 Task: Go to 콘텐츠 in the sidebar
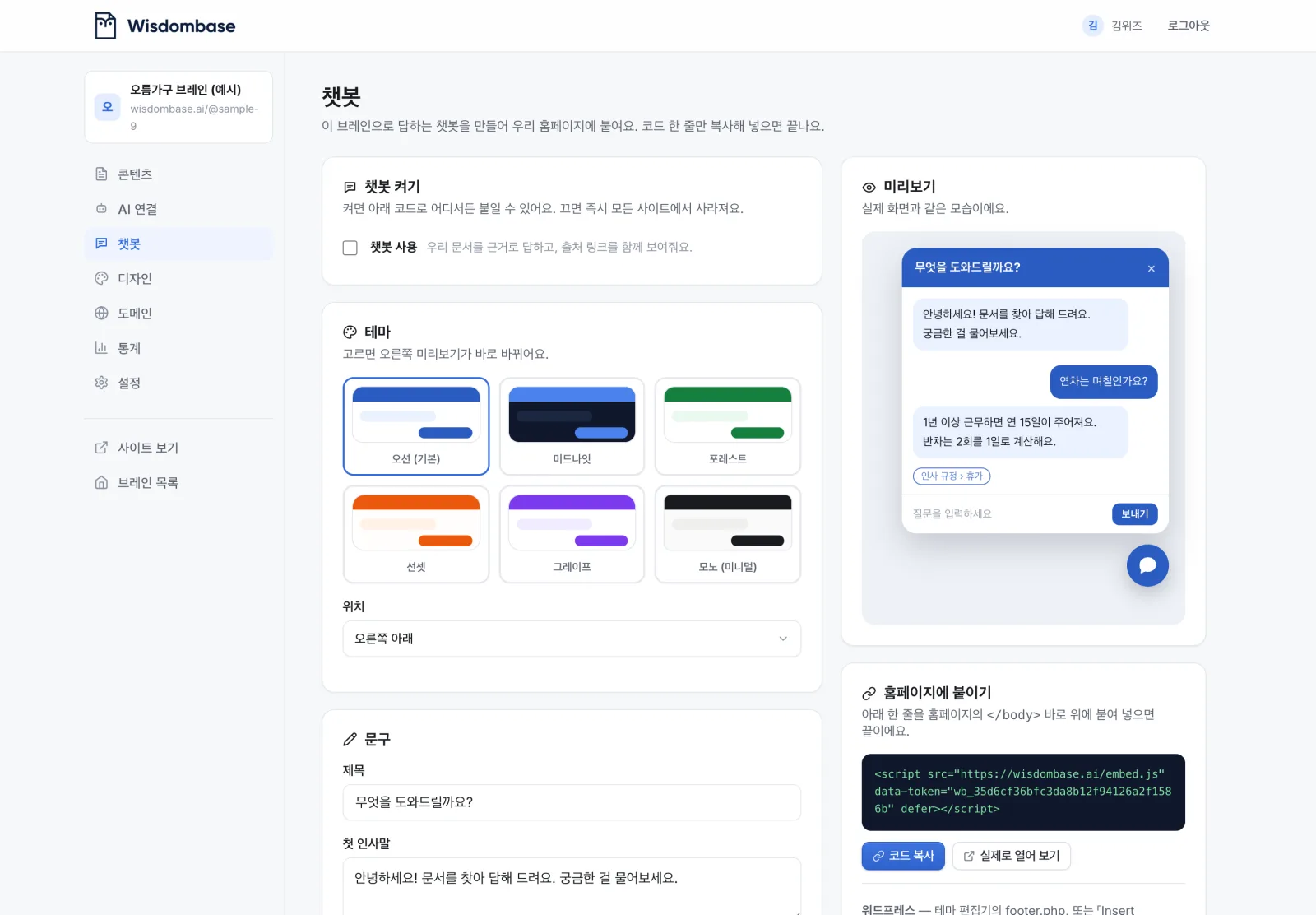pos(178,174)
